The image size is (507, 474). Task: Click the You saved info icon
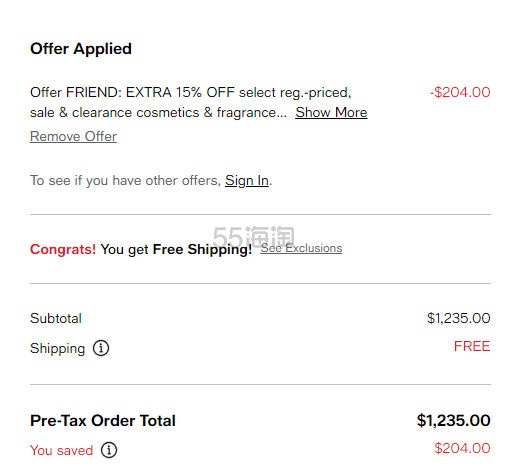pyautogui.click(x=109, y=450)
